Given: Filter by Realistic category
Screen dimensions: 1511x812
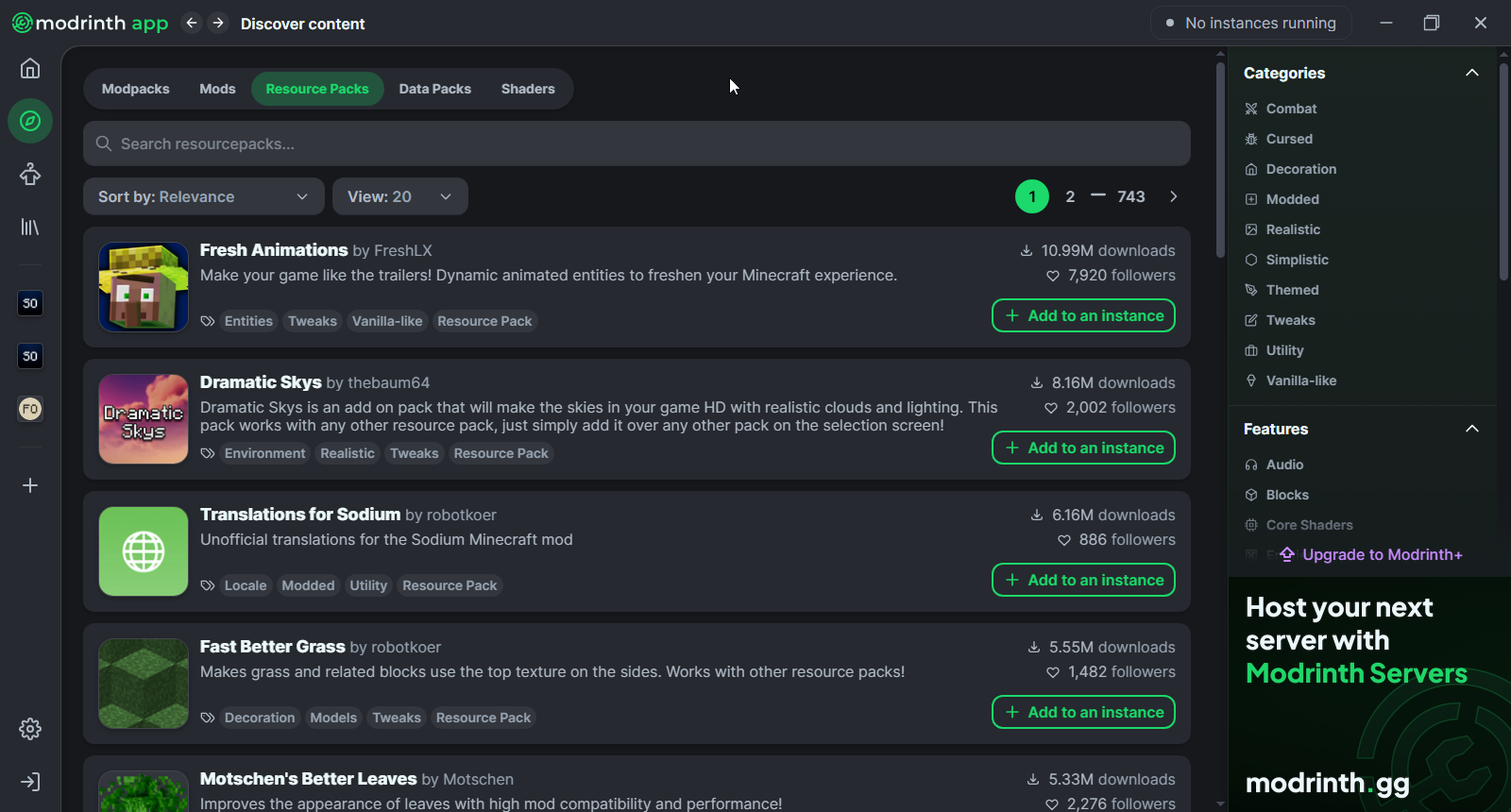Looking at the screenshot, I should 1282,229.
